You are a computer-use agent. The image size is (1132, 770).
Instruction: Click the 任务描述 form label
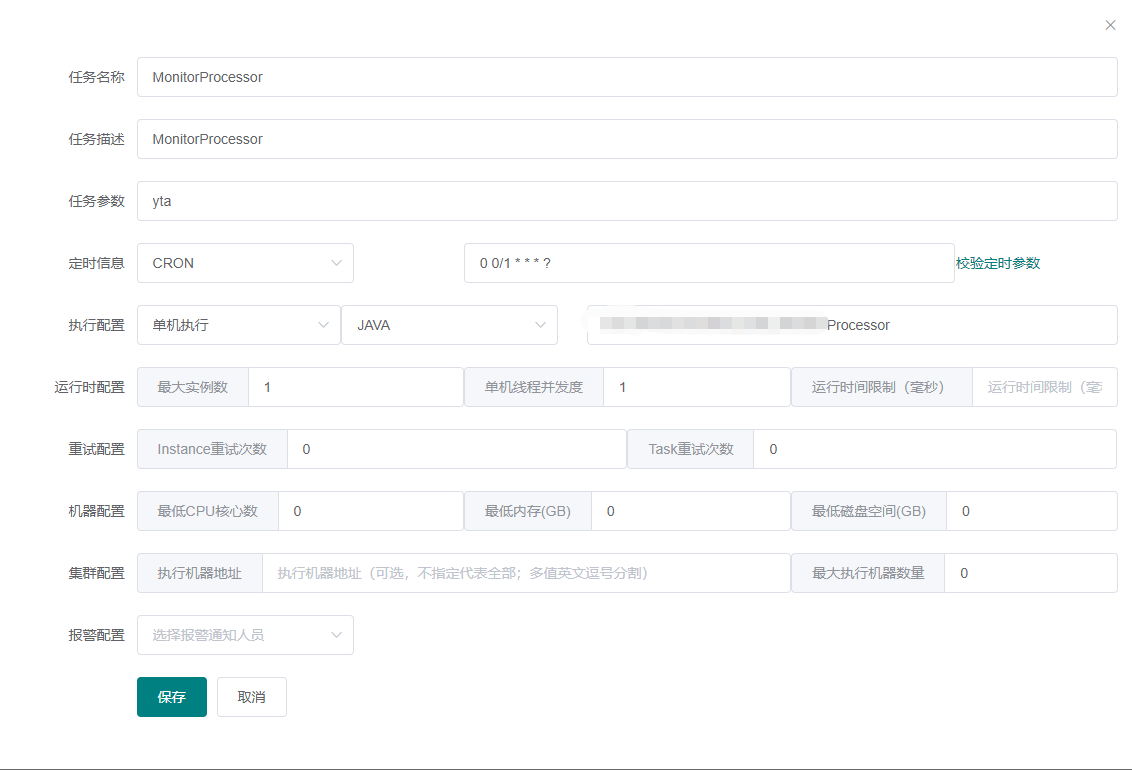[97, 139]
